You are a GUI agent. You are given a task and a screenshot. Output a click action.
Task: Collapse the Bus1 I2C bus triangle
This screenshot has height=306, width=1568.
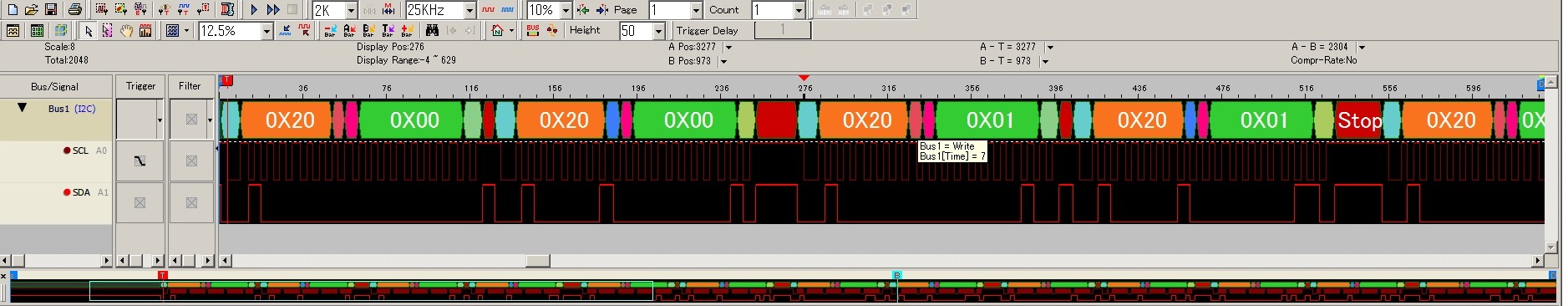(22, 108)
